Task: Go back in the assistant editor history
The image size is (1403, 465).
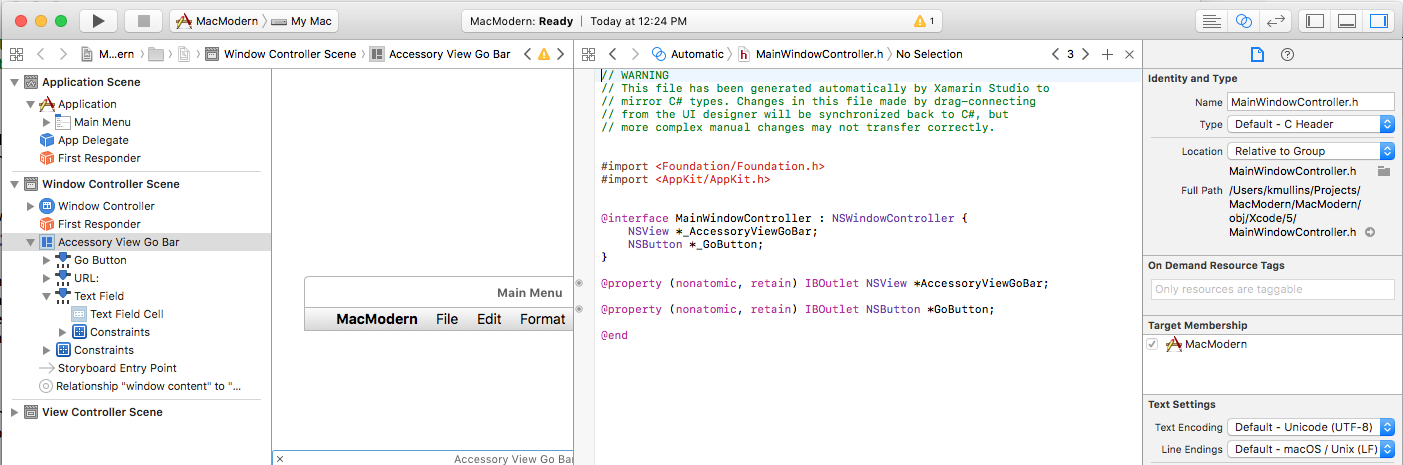Action: click(x=613, y=54)
